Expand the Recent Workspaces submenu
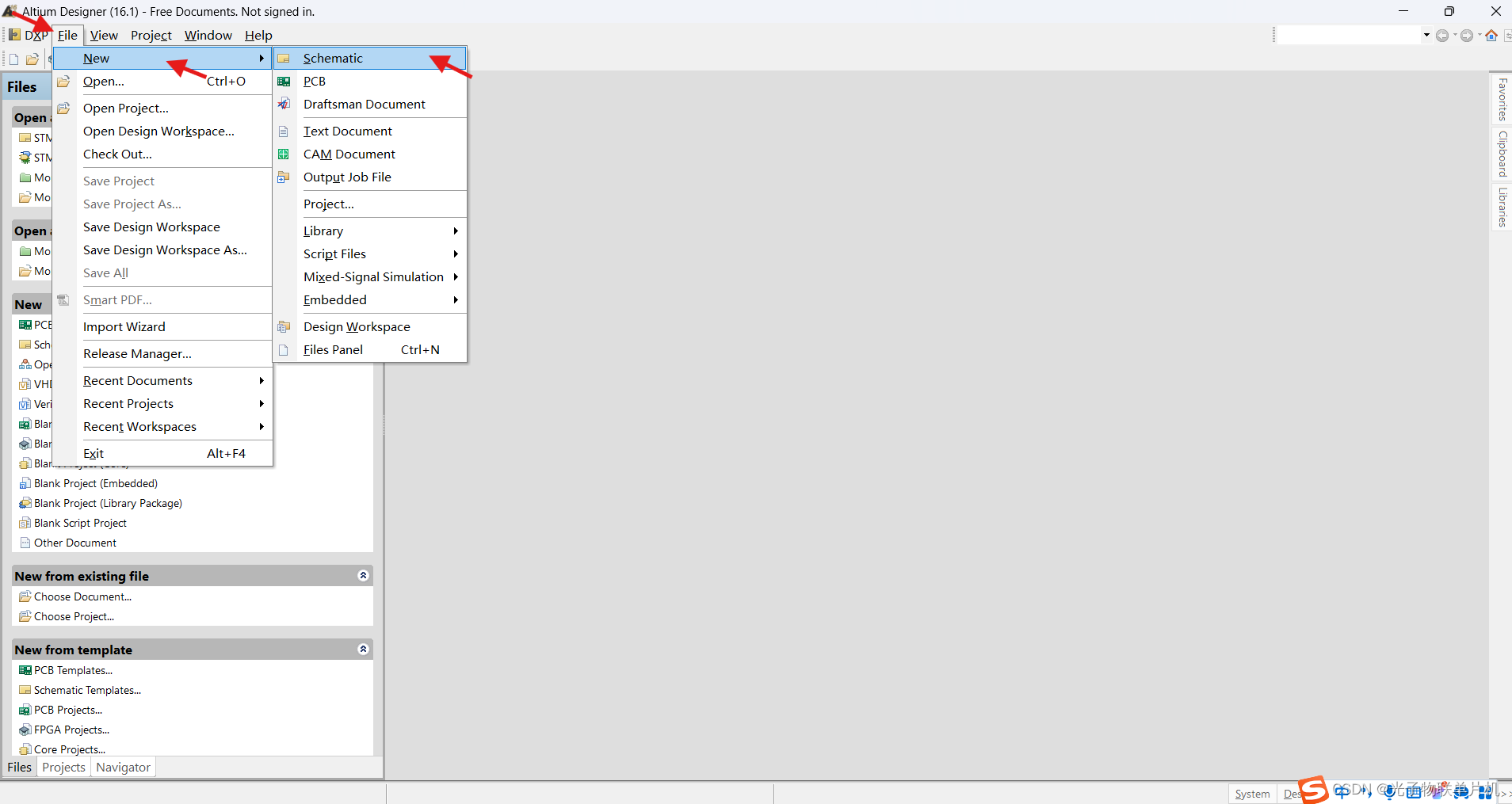 coord(262,427)
